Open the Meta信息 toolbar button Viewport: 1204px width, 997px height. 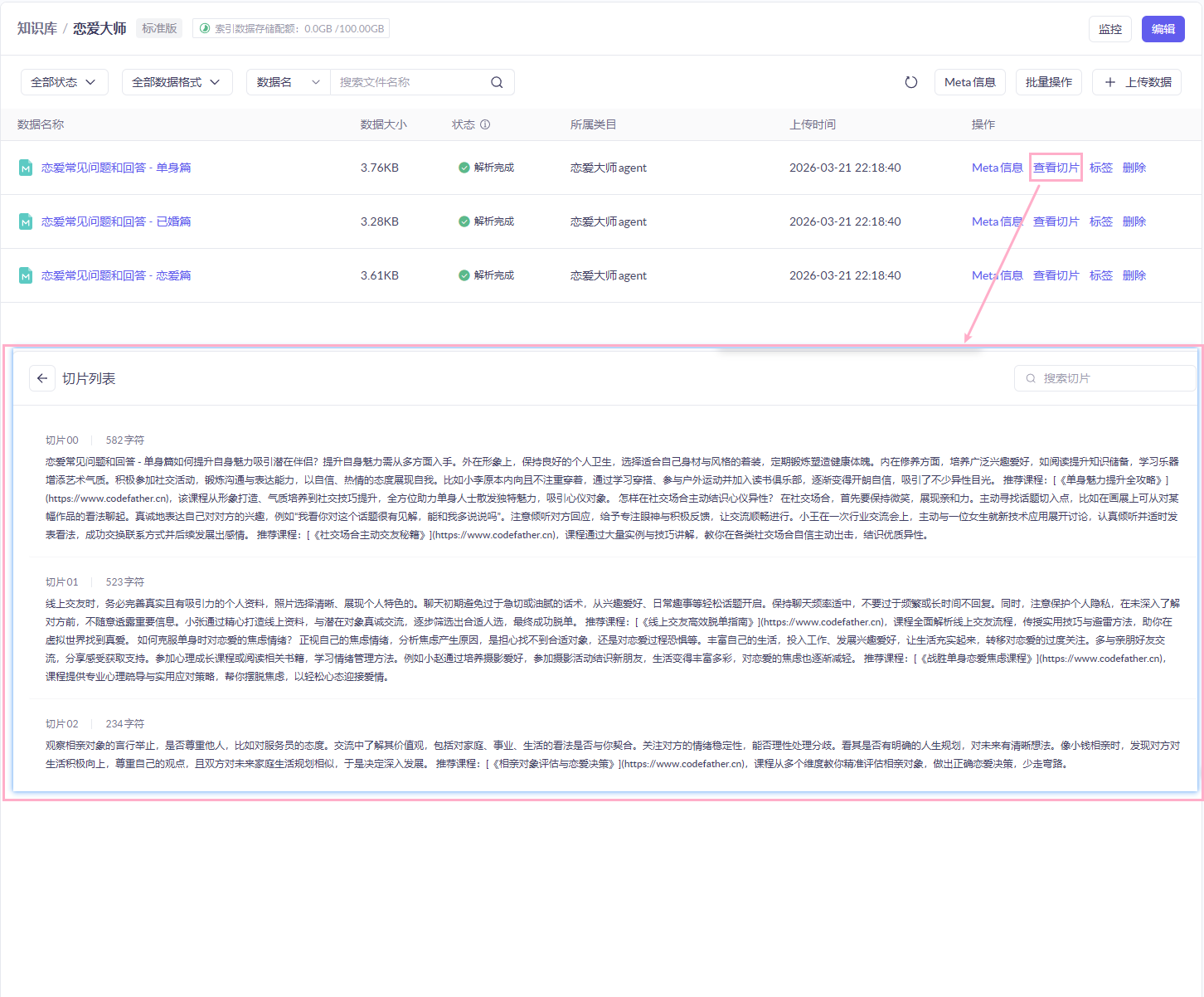[969, 82]
